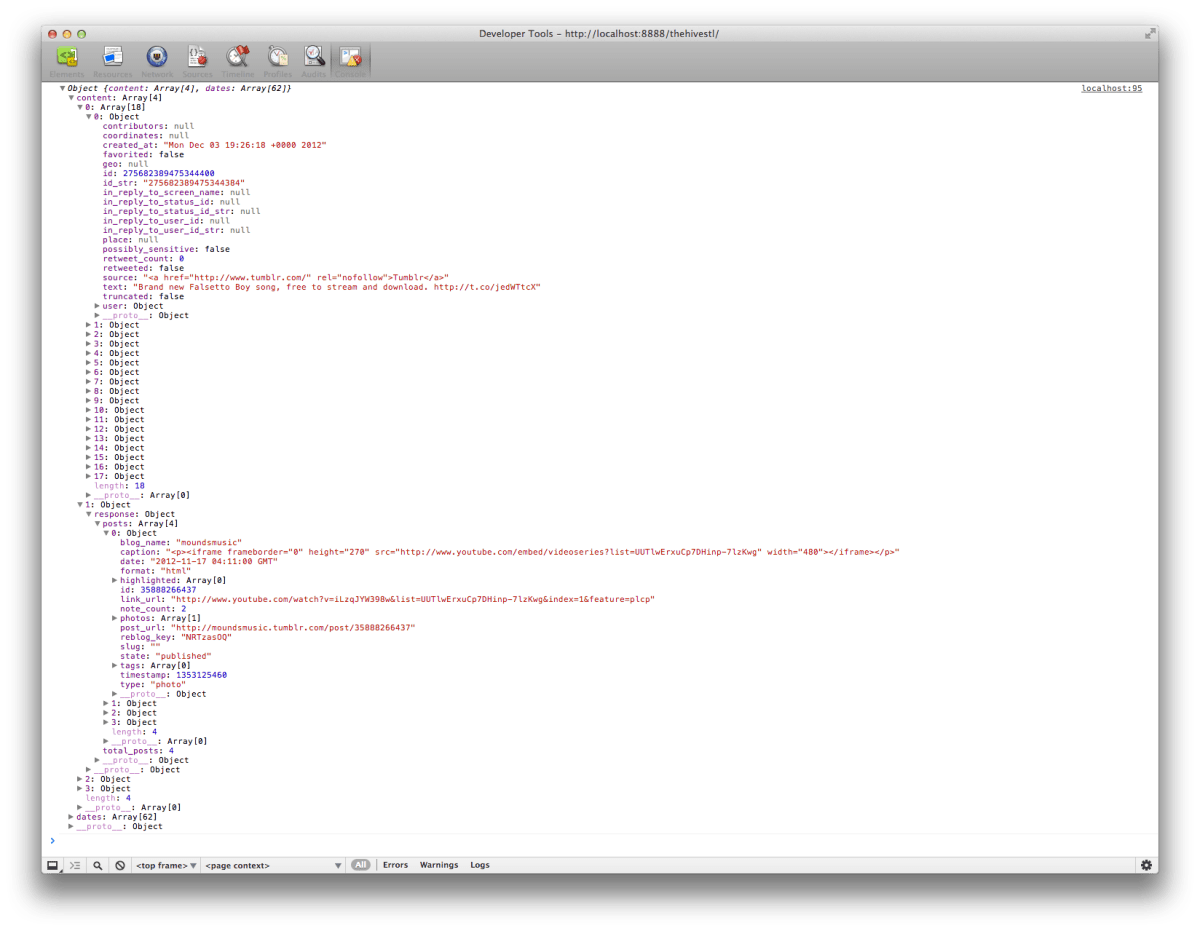Open the localhost:95 source link

(x=1111, y=88)
